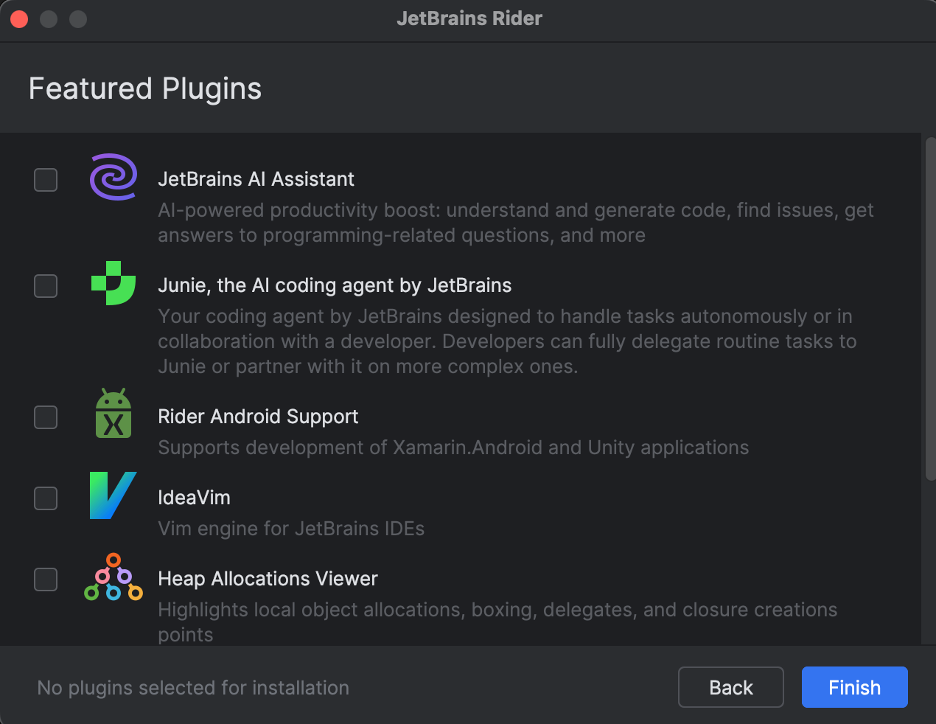The image size is (936, 724).
Task: Go back with the Back button
Action: (731, 687)
